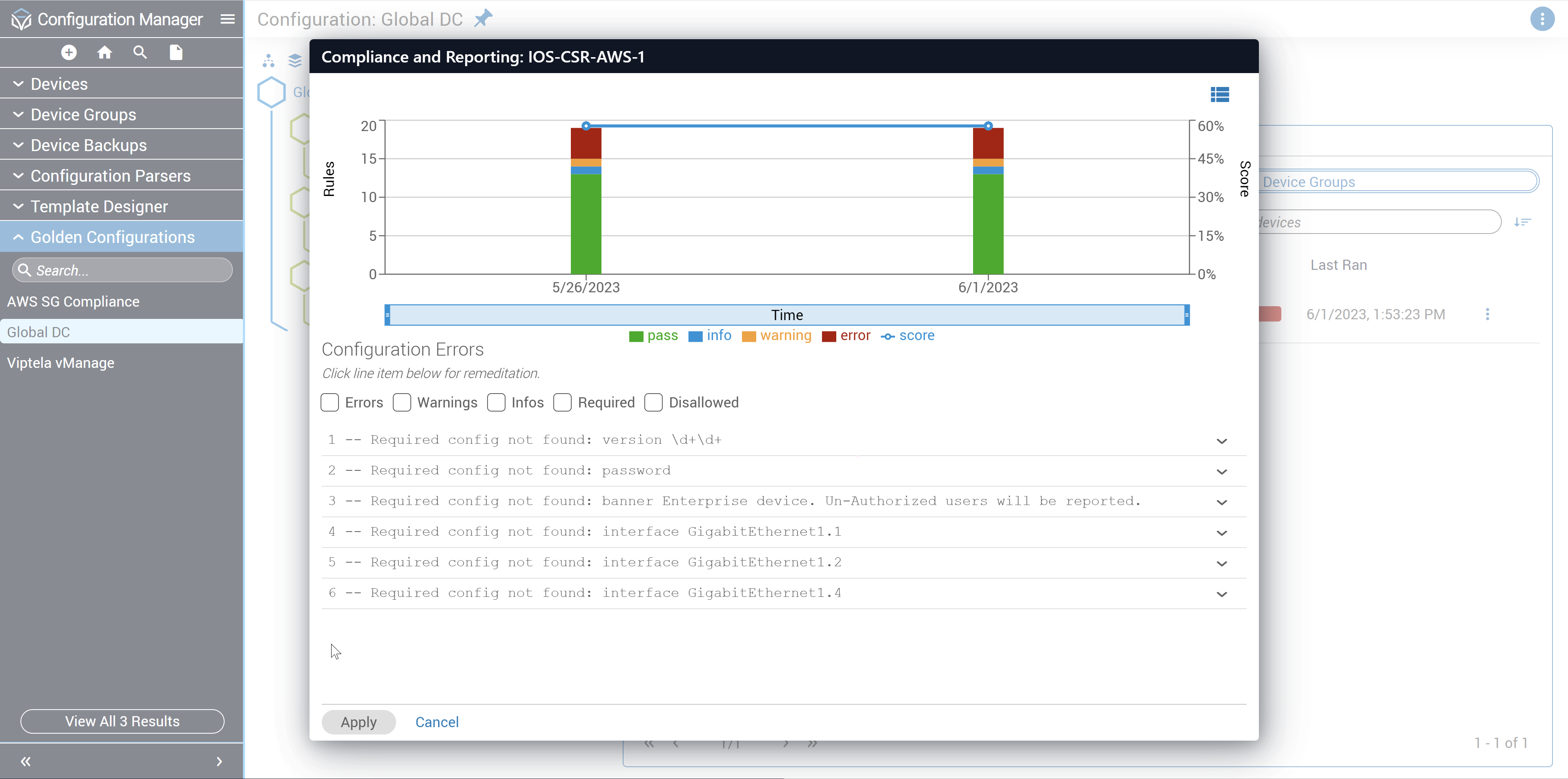
Task: Click the sidebar Search input field
Action: coord(128,270)
